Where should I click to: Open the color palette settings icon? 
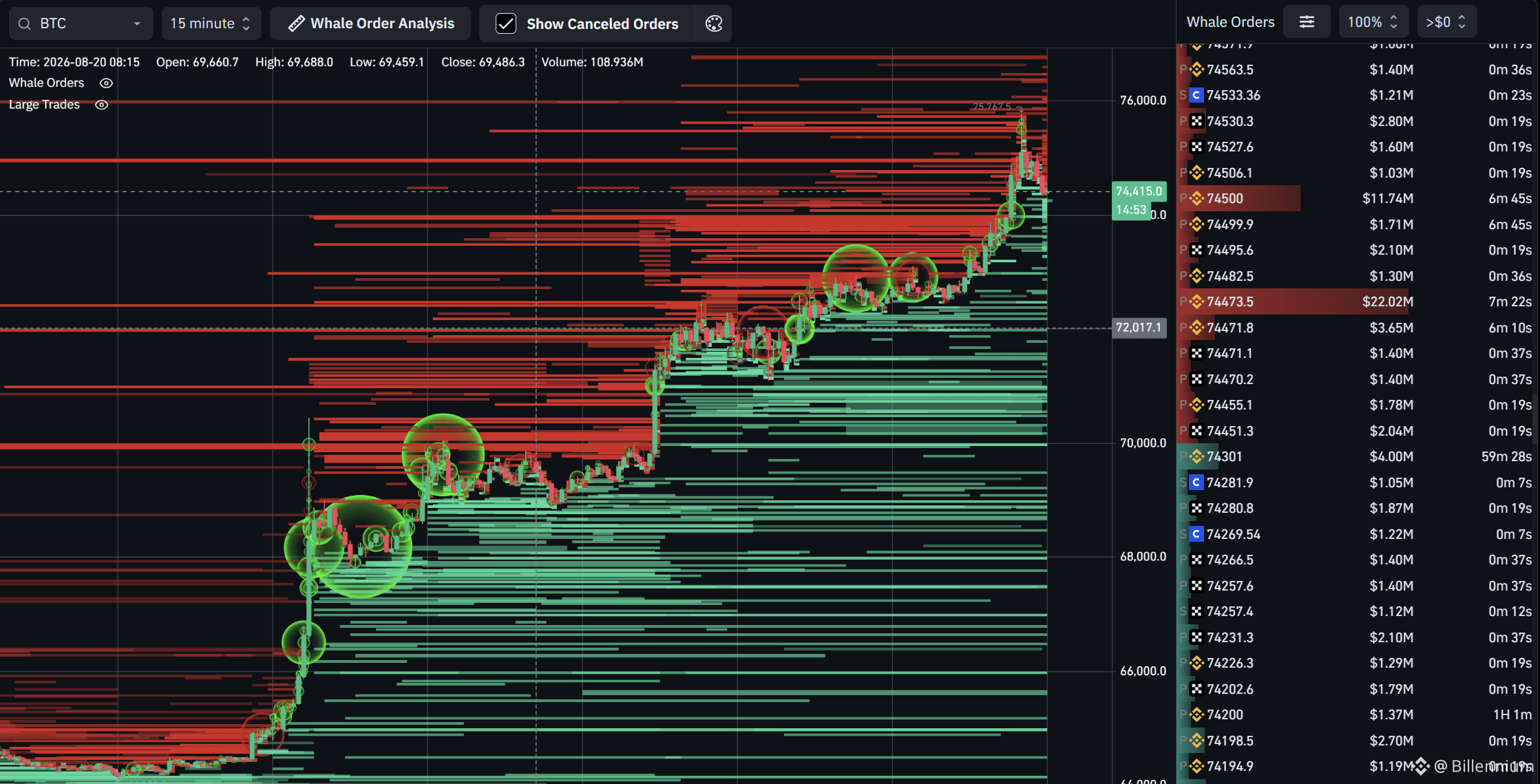714,23
